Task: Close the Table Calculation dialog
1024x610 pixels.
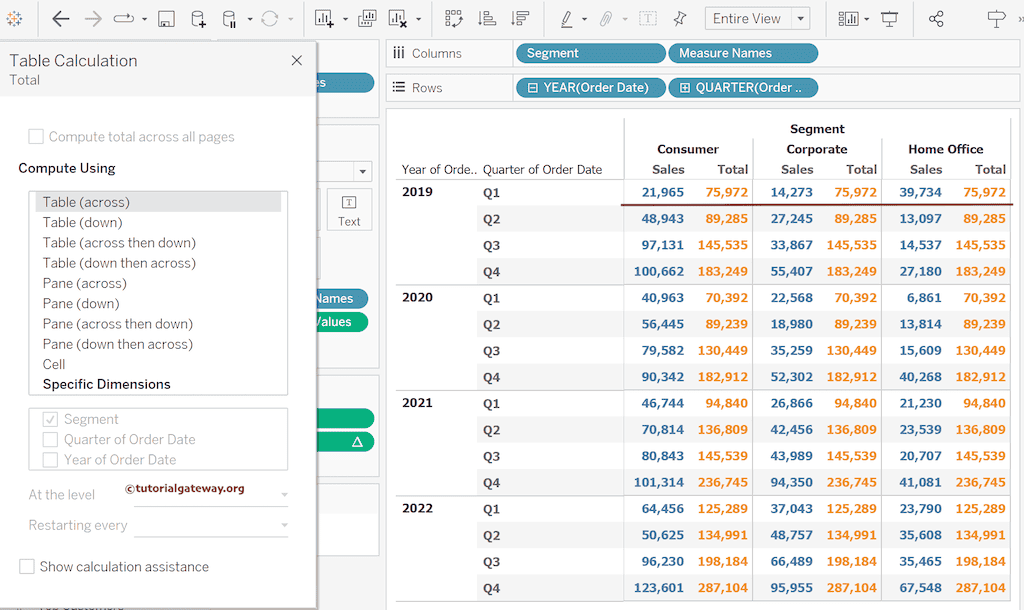Action: pos(296,61)
